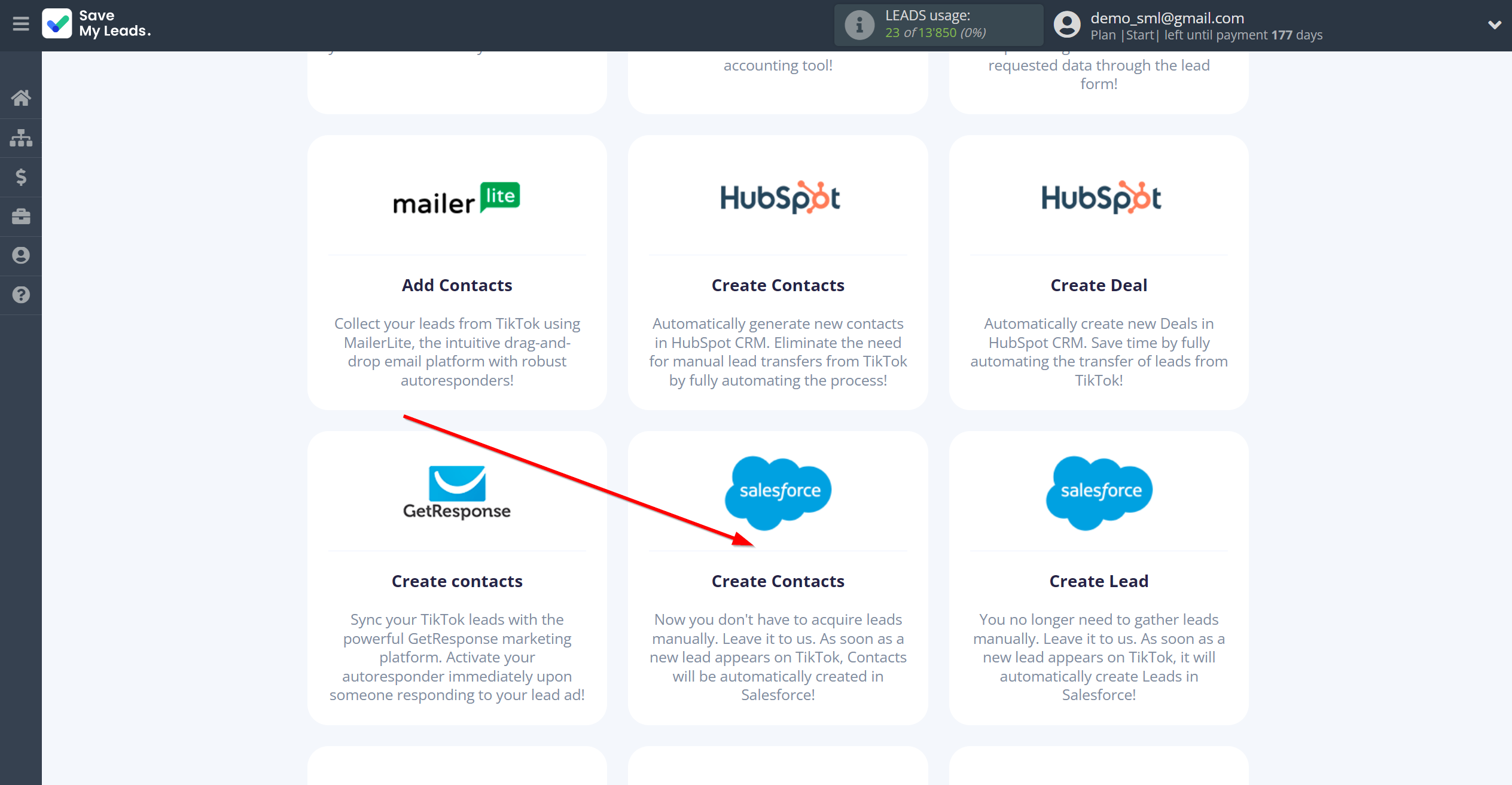Click Salesforce Create Lead description text
The height and width of the screenshot is (785, 1512).
click(x=1099, y=657)
